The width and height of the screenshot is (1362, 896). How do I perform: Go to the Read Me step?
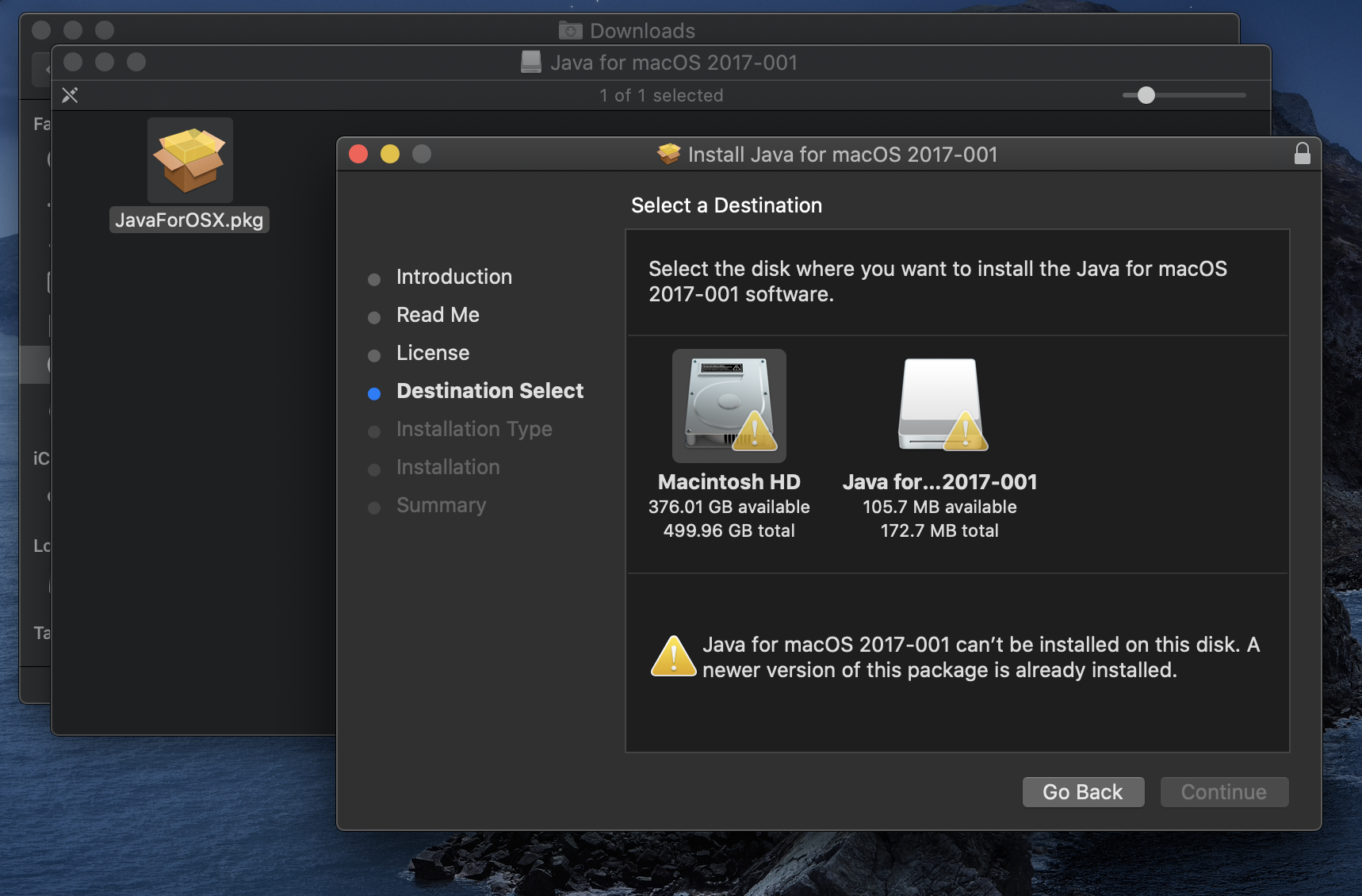[438, 315]
